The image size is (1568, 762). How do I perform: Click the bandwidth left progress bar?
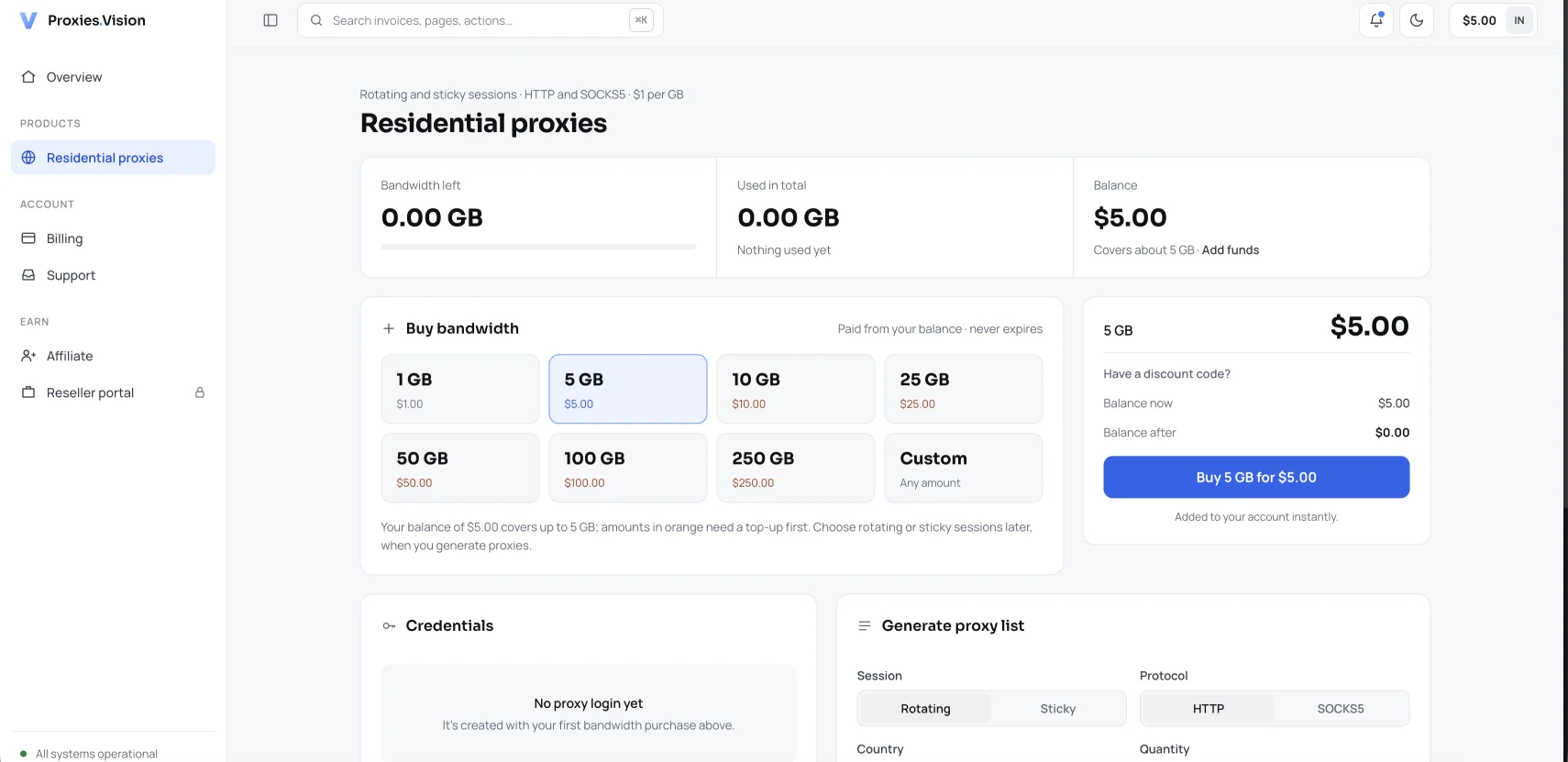(x=538, y=247)
